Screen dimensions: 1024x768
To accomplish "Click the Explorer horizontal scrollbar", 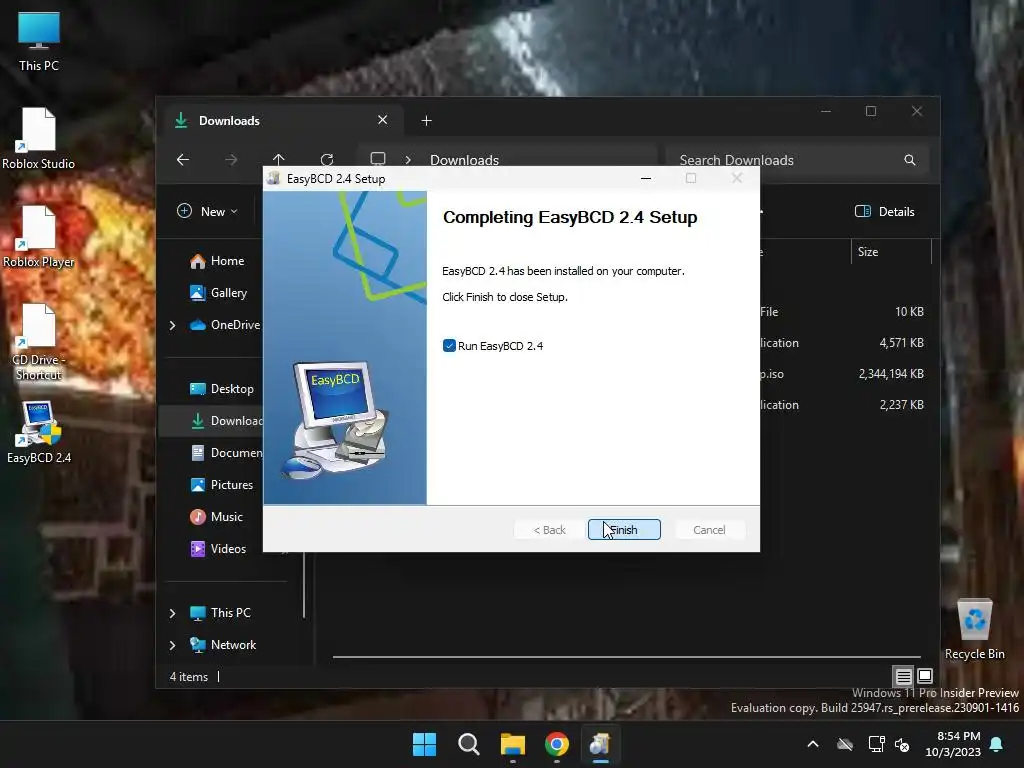I will pos(626,656).
